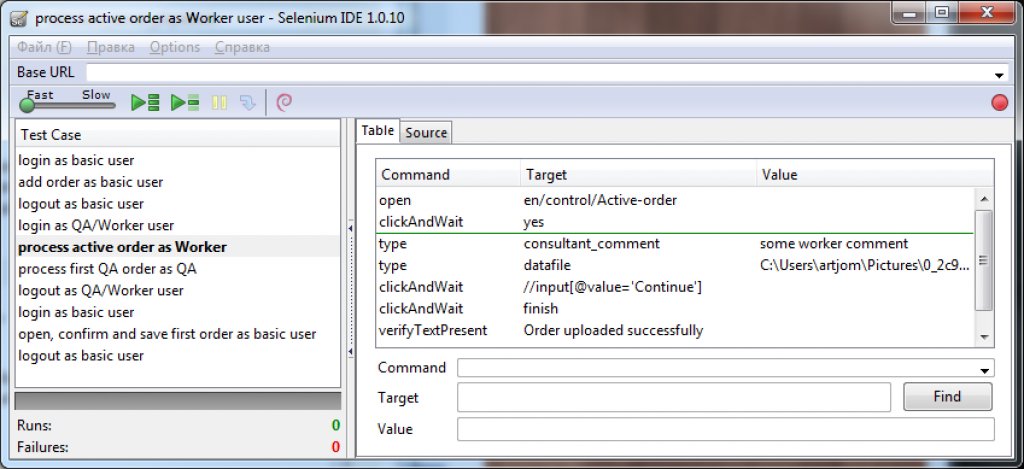Select the verifyTextPresent command row
This screenshot has width=1024, height=469.
pos(432,330)
